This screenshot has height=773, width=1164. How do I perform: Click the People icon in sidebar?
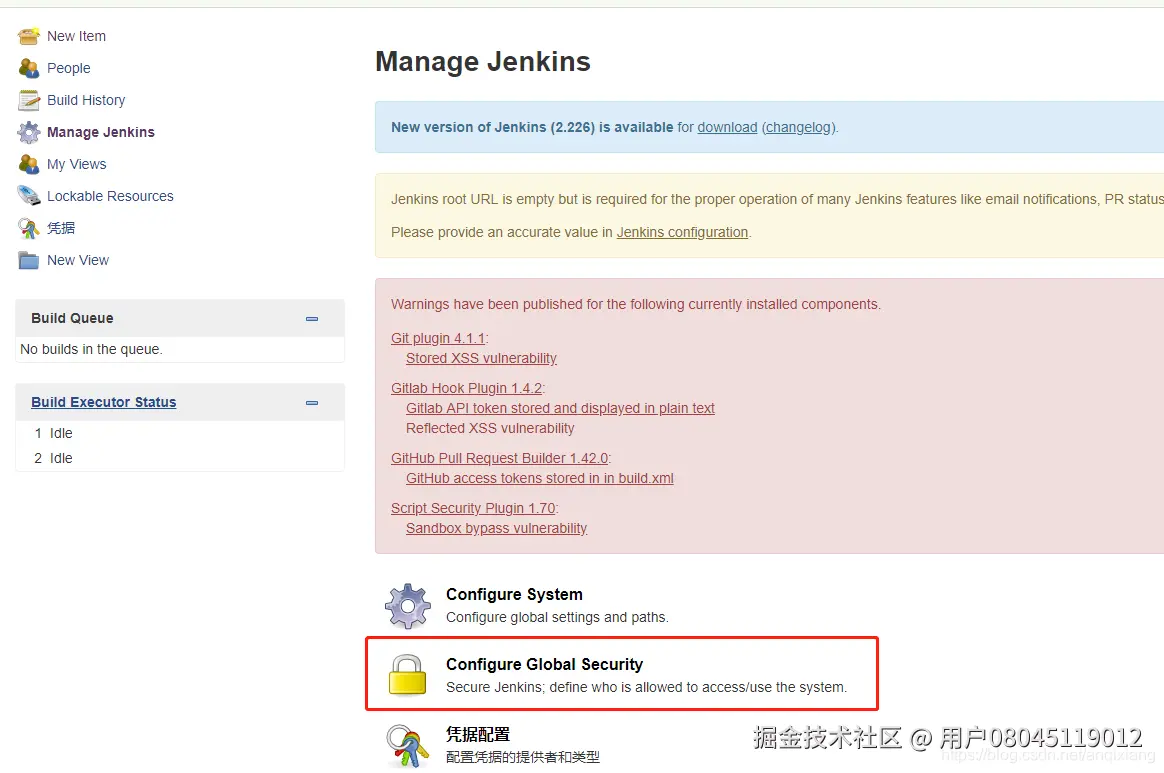[29, 68]
